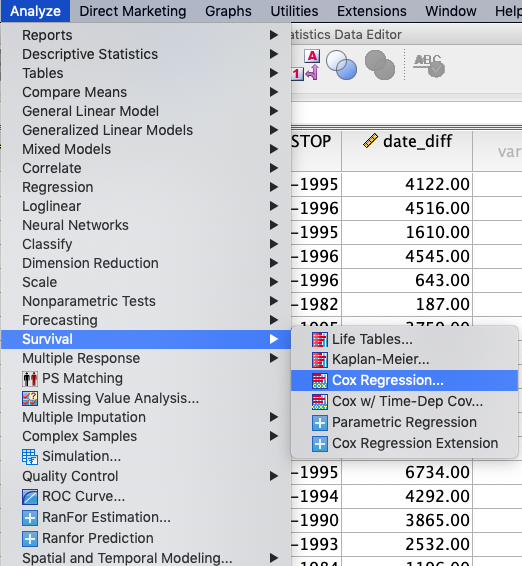Expand the Regression submenu arrow

click(274, 187)
